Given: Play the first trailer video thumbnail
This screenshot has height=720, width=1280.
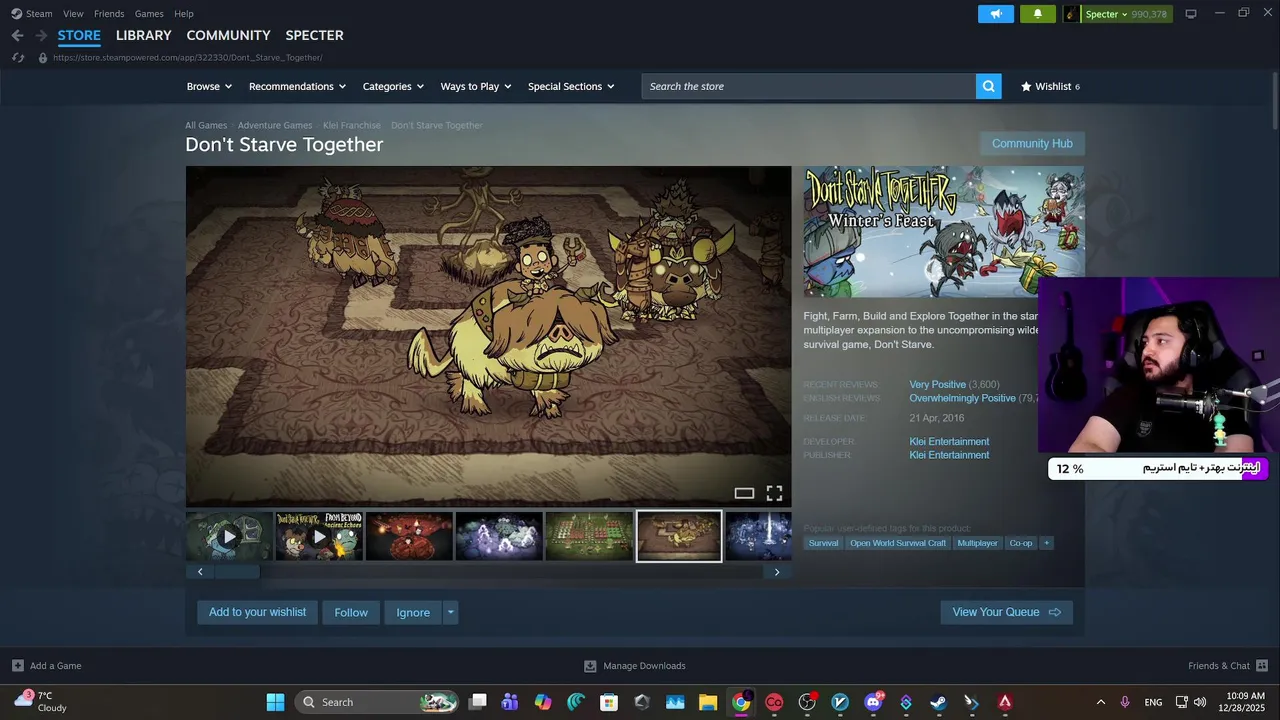Looking at the screenshot, I should 229,537.
